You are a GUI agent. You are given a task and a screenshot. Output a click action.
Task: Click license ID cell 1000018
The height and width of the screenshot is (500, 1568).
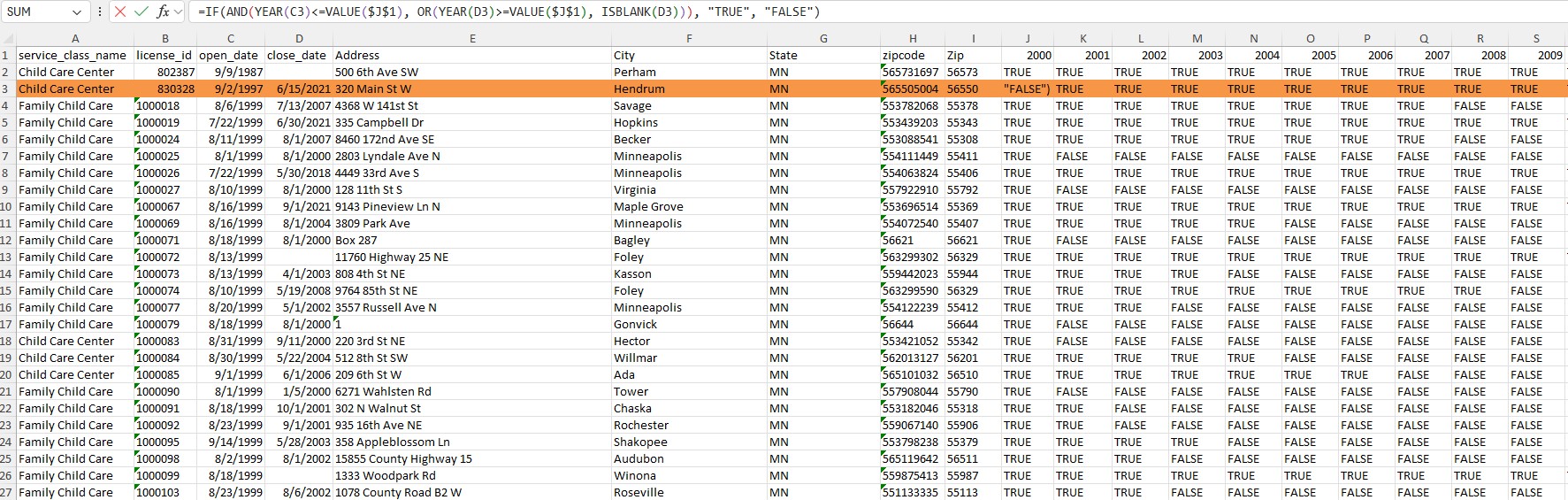[164, 106]
